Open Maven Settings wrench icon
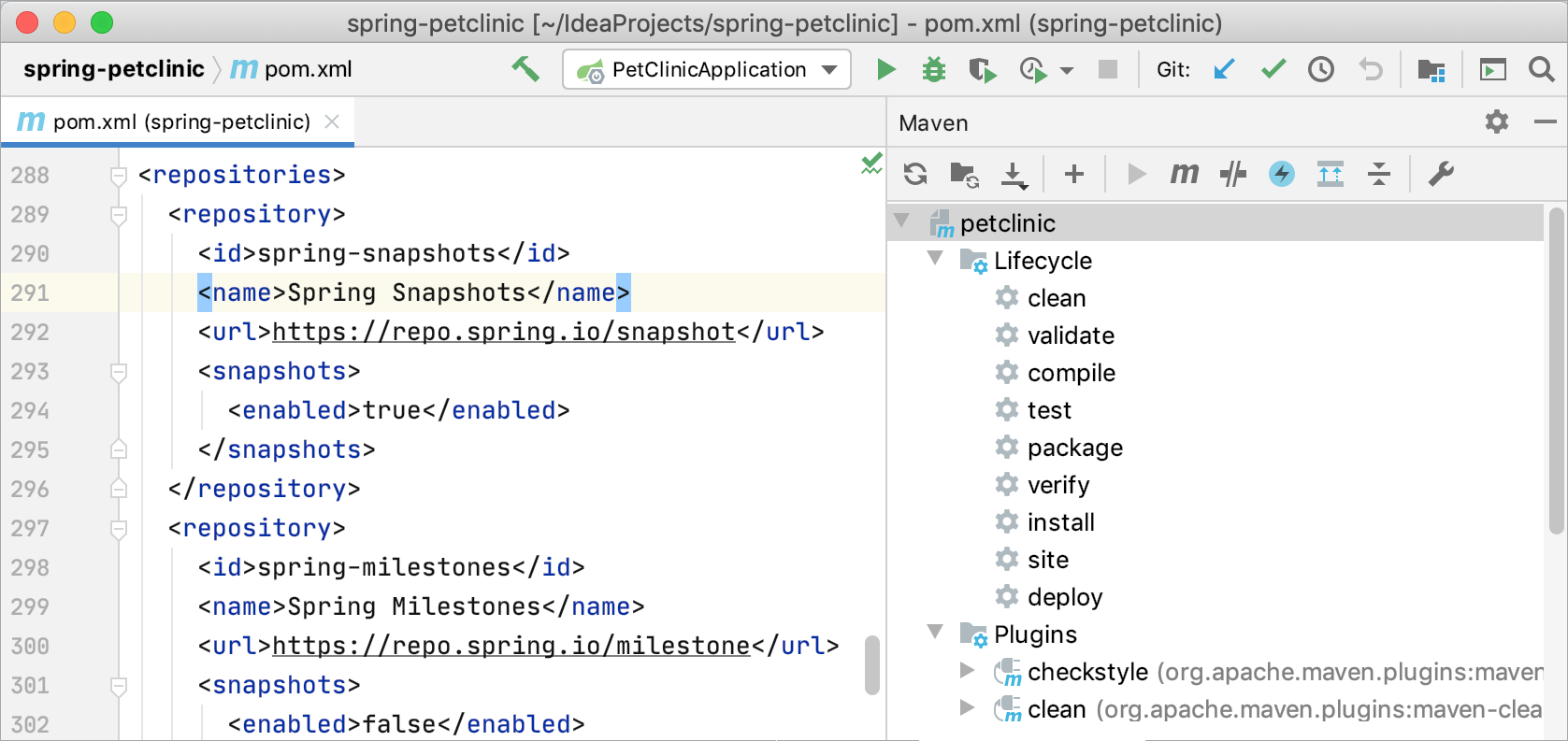Screen dimensions: 1568x741 pyautogui.click(x=1441, y=174)
